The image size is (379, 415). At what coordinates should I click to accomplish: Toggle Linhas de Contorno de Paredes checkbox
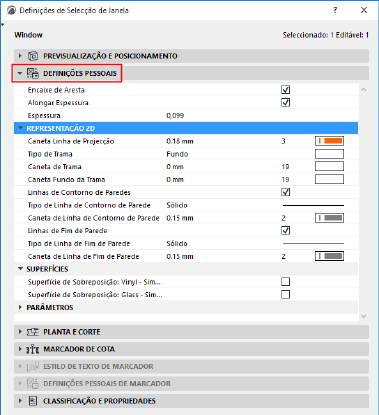[286, 192]
